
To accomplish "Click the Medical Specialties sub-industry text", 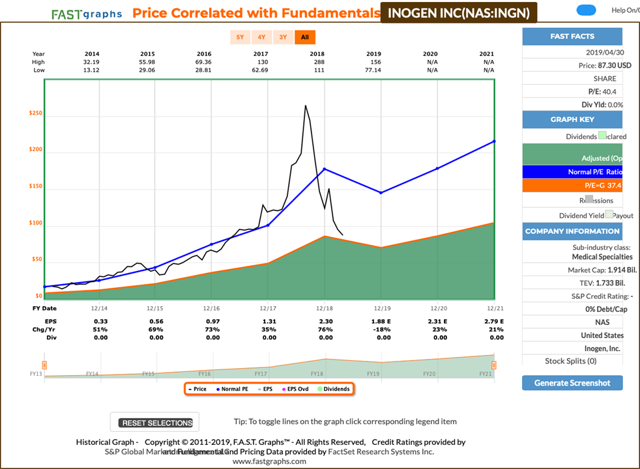I will [602, 257].
